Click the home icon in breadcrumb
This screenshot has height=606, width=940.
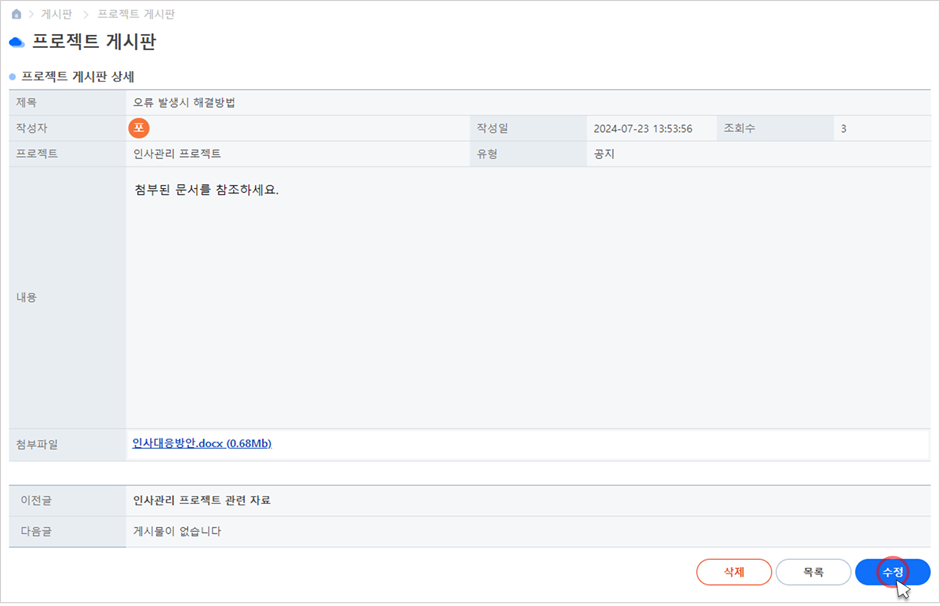(x=17, y=14)
